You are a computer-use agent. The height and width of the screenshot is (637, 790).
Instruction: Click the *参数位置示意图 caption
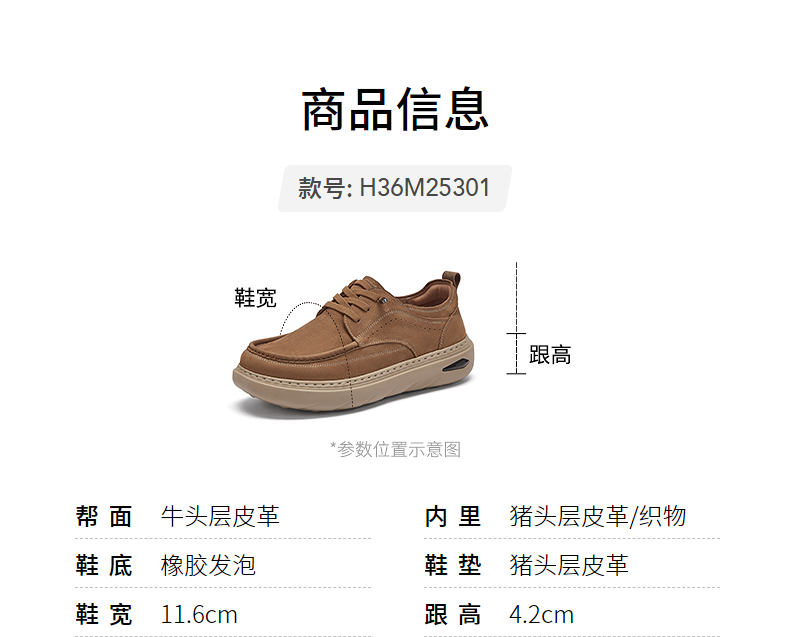tap(396, 449)
